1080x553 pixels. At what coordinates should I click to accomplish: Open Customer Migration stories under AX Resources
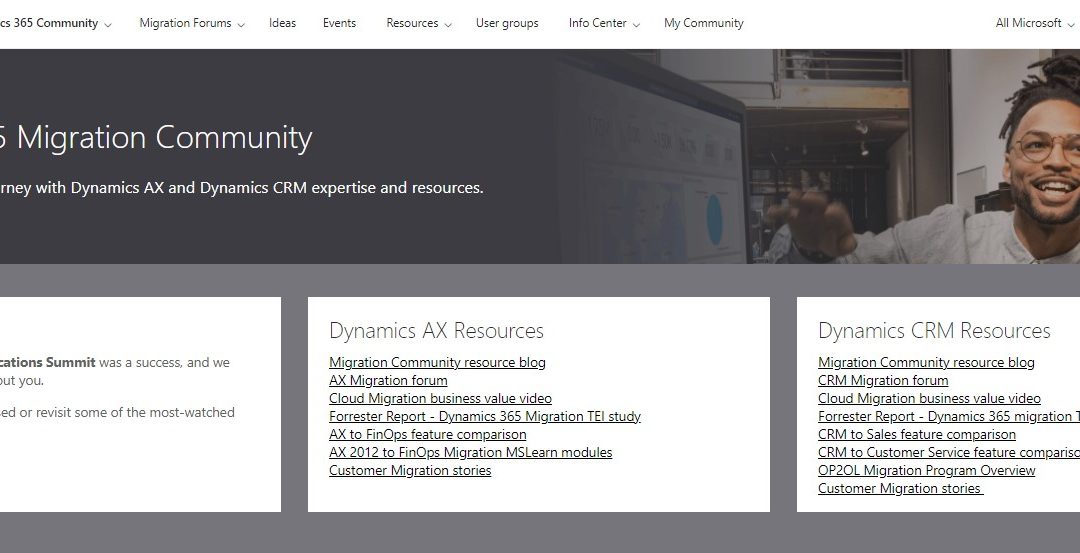(410, 470)
